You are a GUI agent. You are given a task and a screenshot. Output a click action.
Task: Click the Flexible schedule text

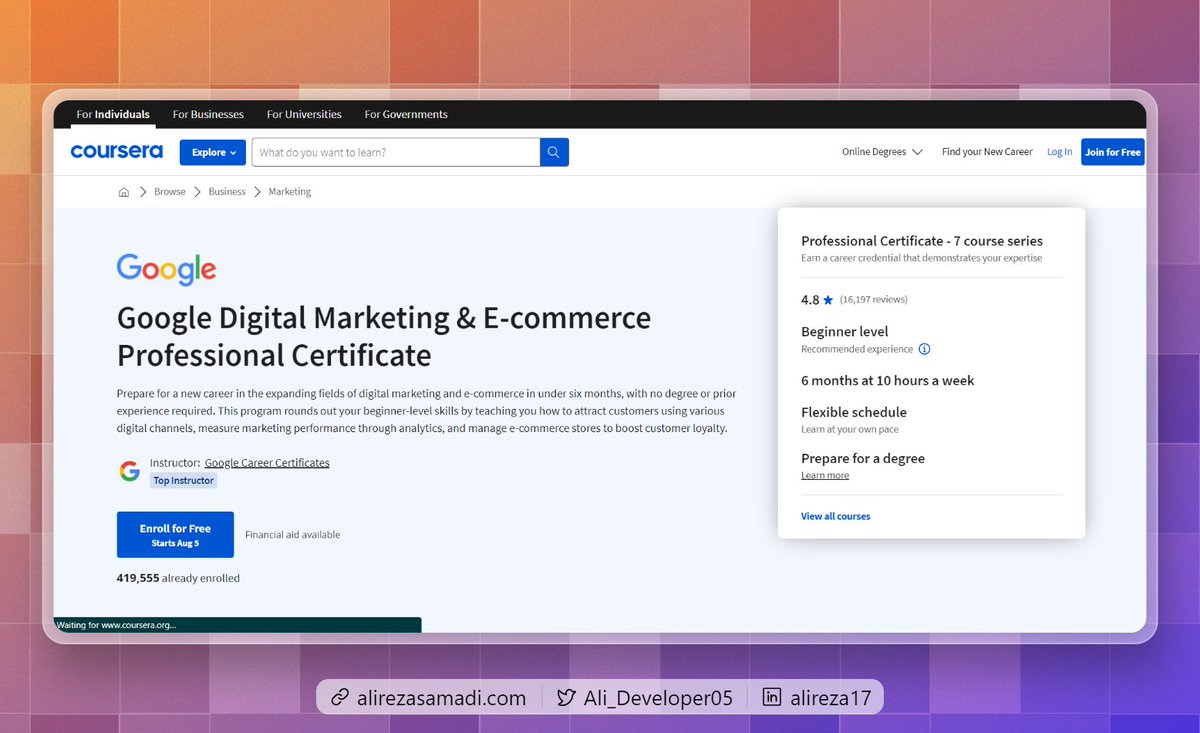[x=854, y=412]
